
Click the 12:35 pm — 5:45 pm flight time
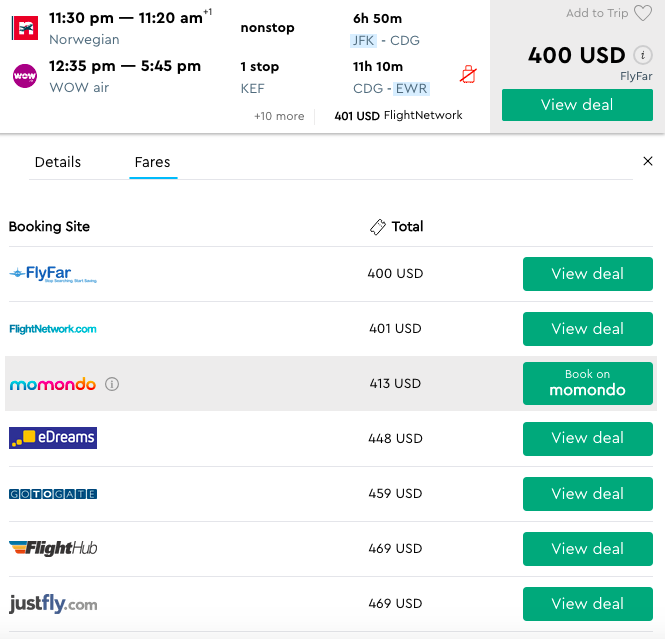tap(125, 66)
